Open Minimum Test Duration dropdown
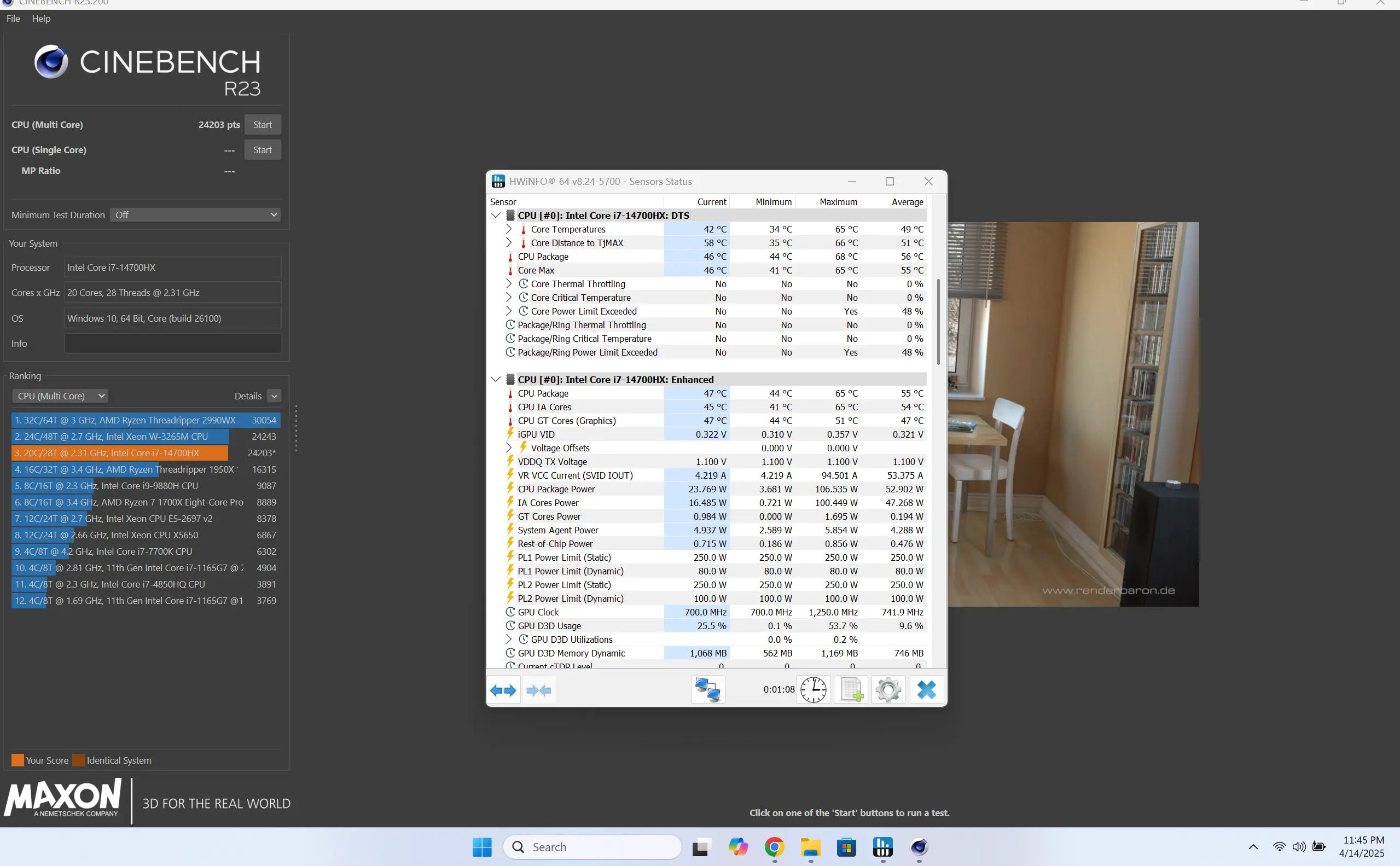 195,215
